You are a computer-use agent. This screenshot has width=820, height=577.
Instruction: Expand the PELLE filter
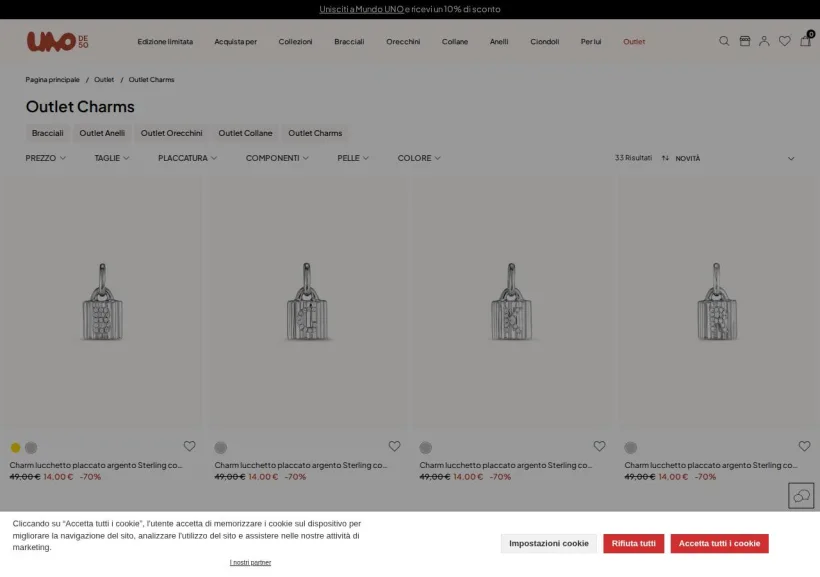(353, 158)
